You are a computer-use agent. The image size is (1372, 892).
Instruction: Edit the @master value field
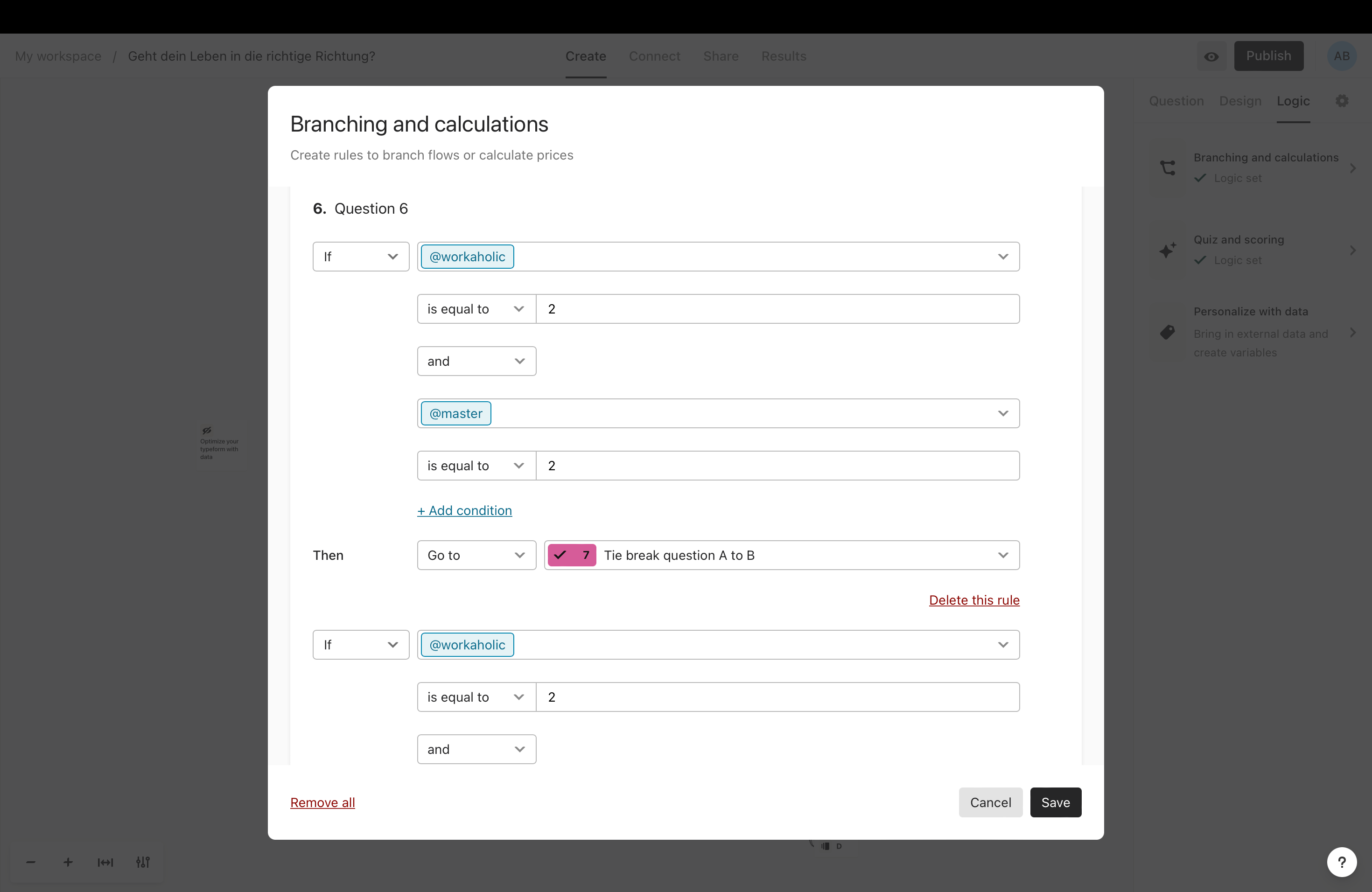point(777,466)
